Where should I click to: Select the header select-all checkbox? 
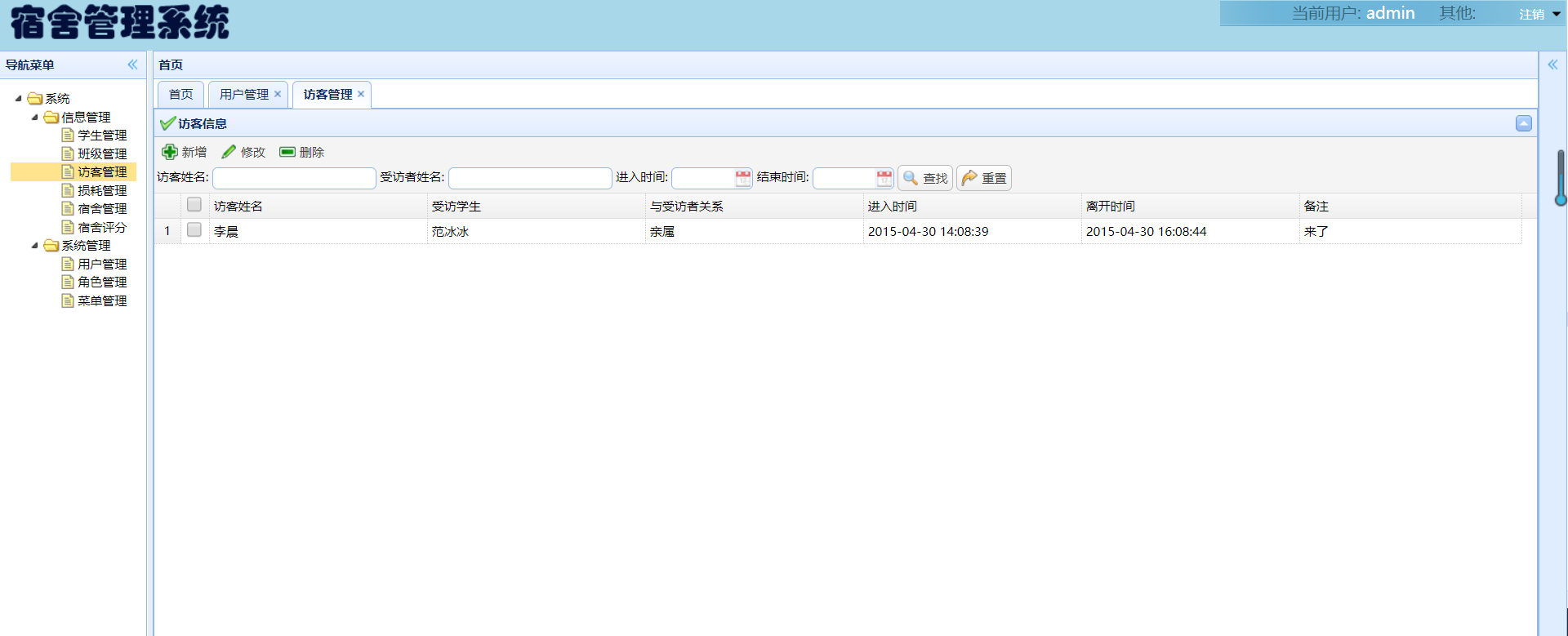pos(194,205)
